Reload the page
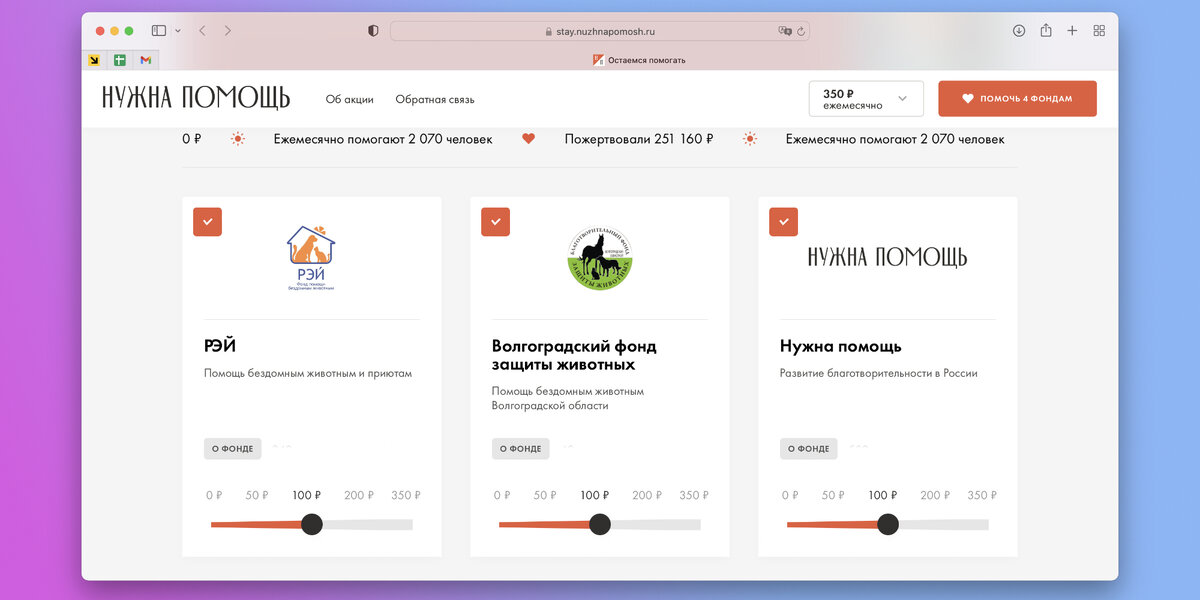 click(x=801, y=31)
